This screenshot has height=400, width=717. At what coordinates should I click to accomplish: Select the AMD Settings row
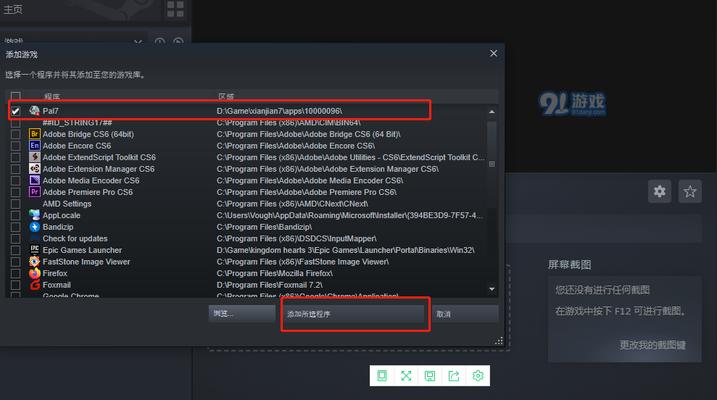point(247,204)
